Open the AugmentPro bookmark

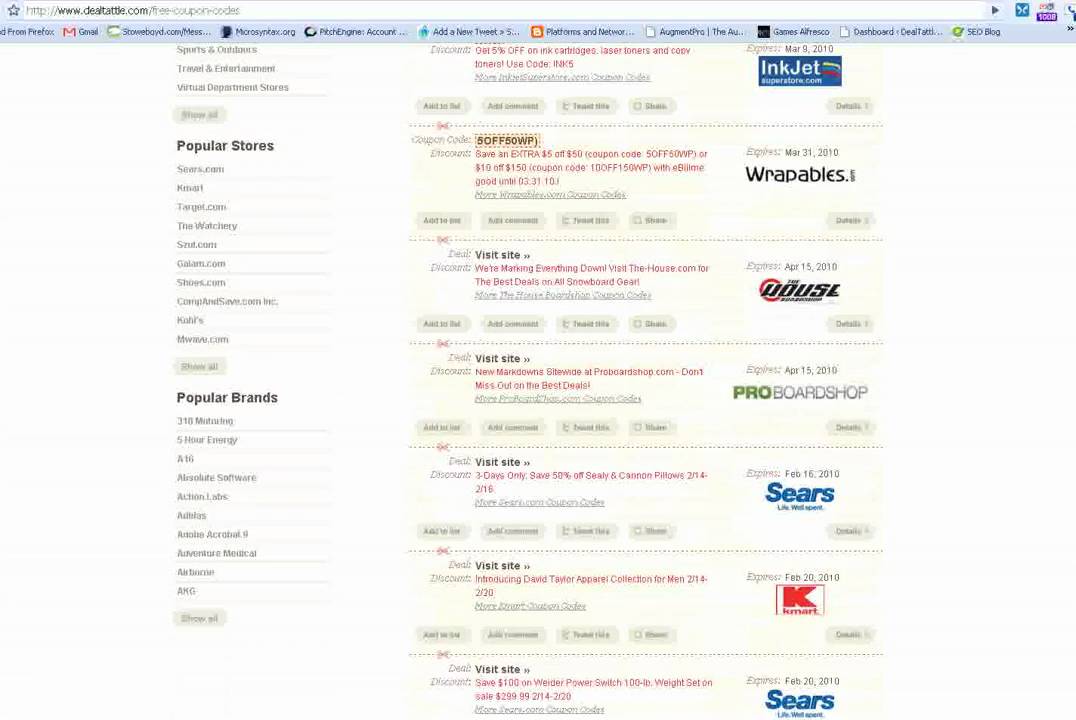click(x=694, y=32)
